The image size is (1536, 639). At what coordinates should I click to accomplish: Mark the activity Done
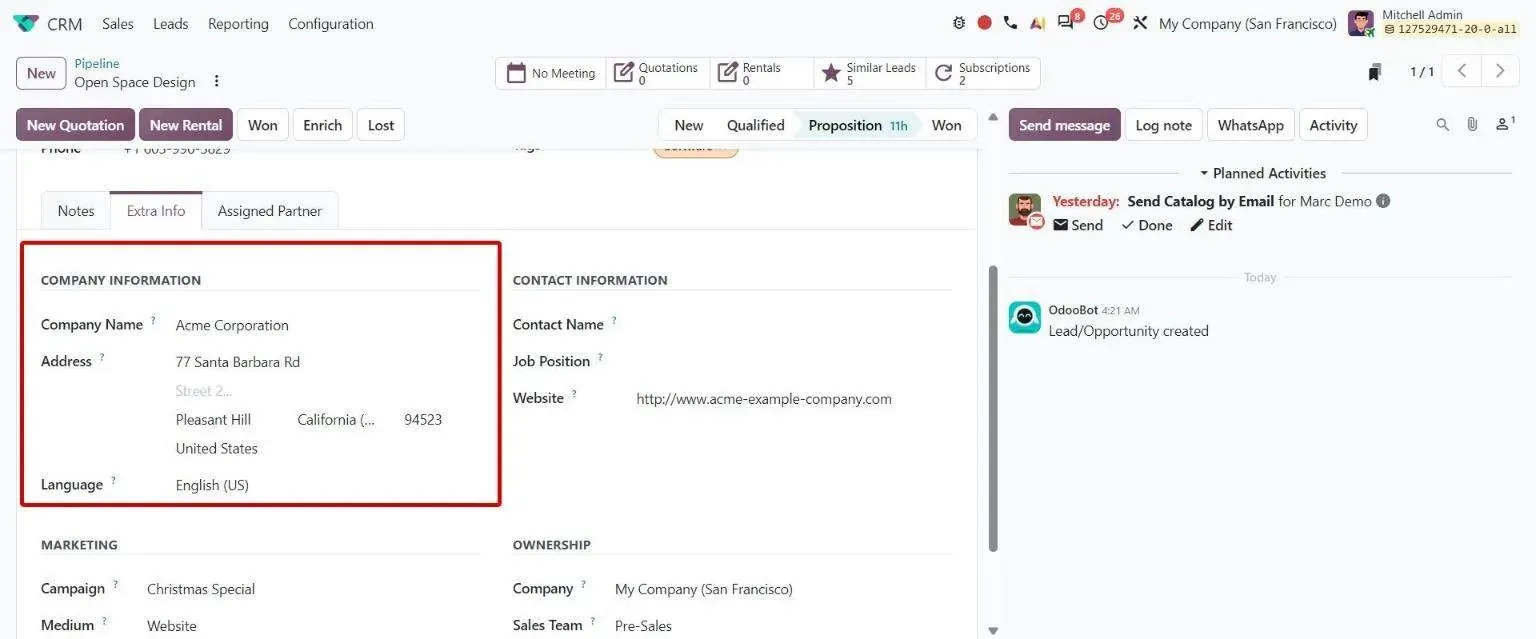(x=1146, y=225)
